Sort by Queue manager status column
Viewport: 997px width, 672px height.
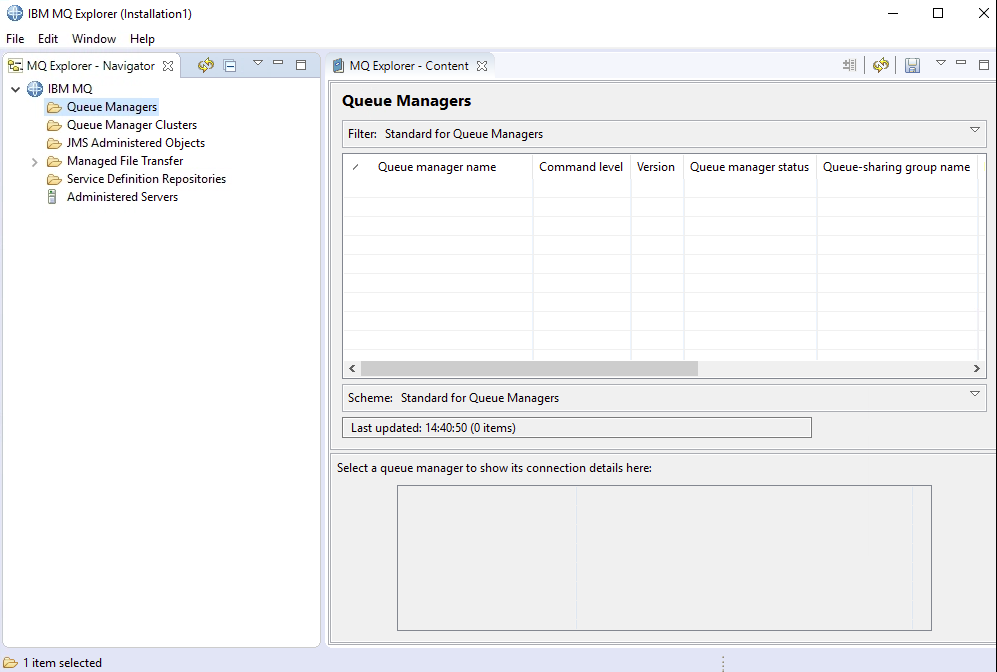[x=750, y=167]
